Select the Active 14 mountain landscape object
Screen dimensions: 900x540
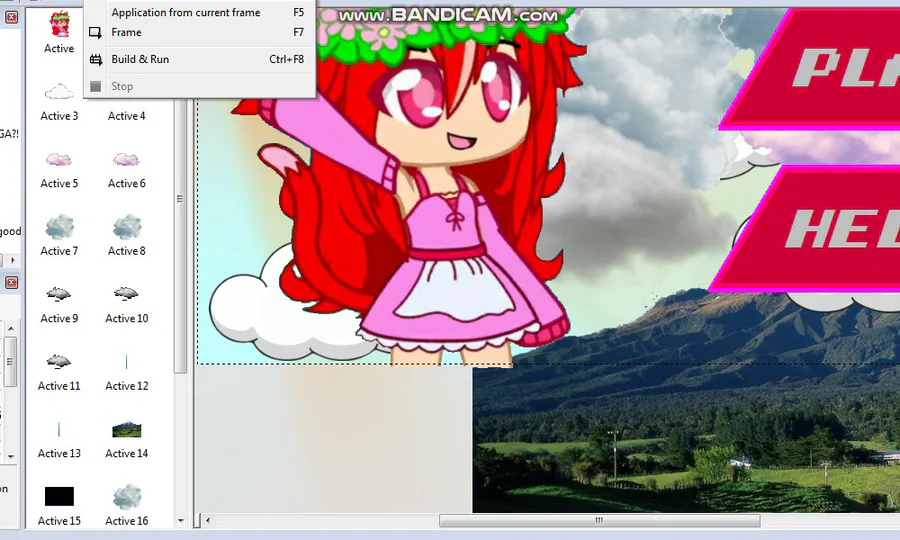point(126,429)
